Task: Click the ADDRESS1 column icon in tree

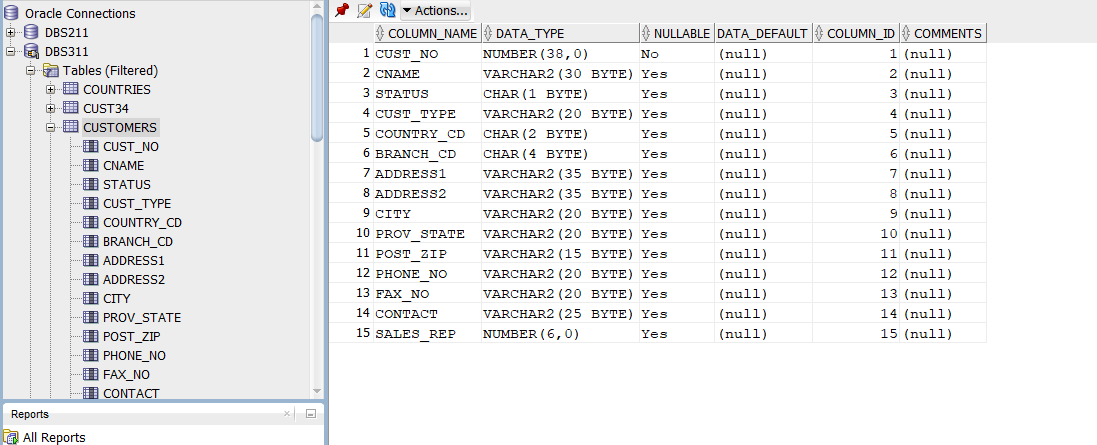Action: pyautogui.click(x=90, y=260)
